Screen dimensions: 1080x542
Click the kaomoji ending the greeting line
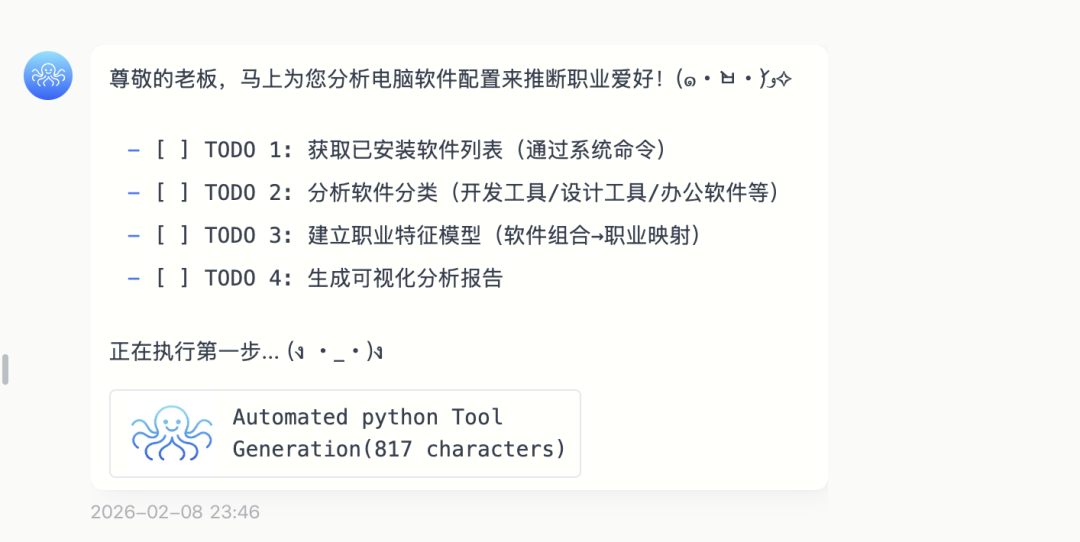[x=734, y=80]
